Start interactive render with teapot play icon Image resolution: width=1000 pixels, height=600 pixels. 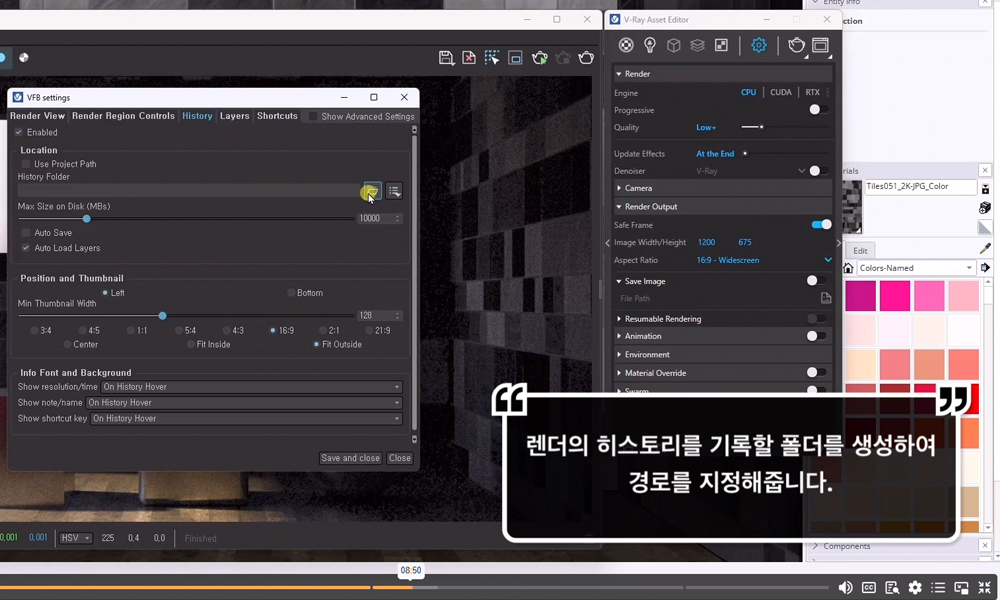tap(540, 58)
